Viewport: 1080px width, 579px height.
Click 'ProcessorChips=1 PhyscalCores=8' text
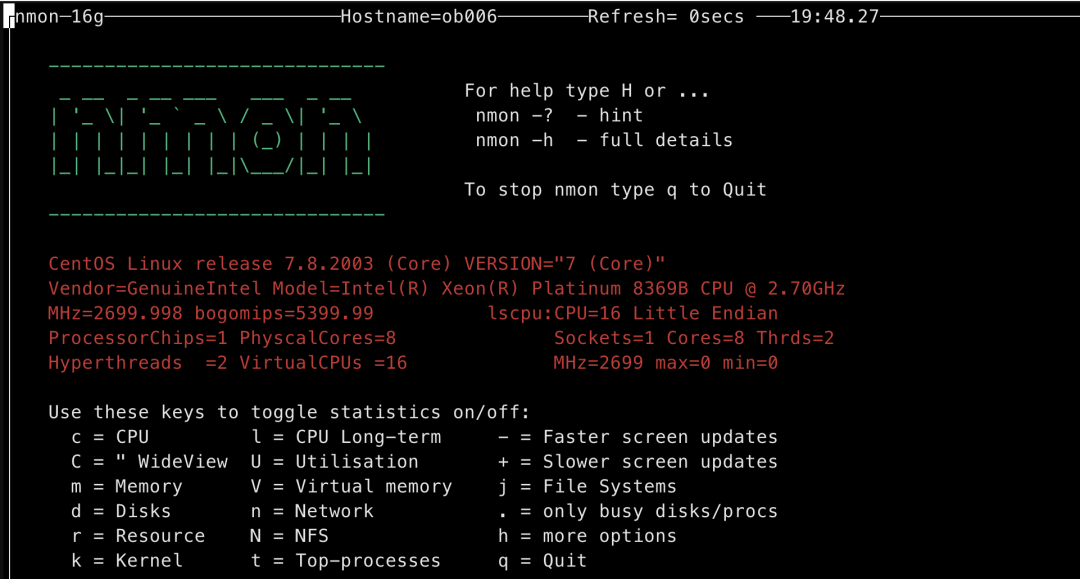pos(222,338)
